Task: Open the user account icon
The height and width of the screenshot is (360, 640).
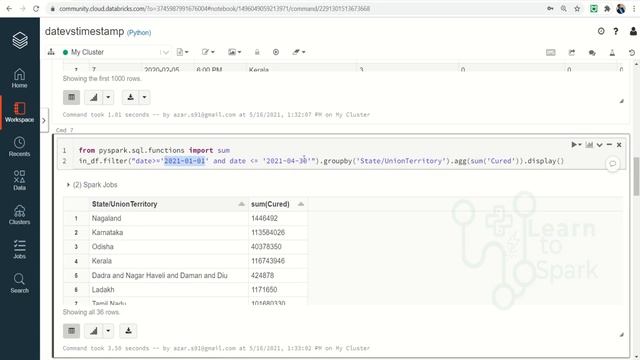Action: click(x=633, y=31)
